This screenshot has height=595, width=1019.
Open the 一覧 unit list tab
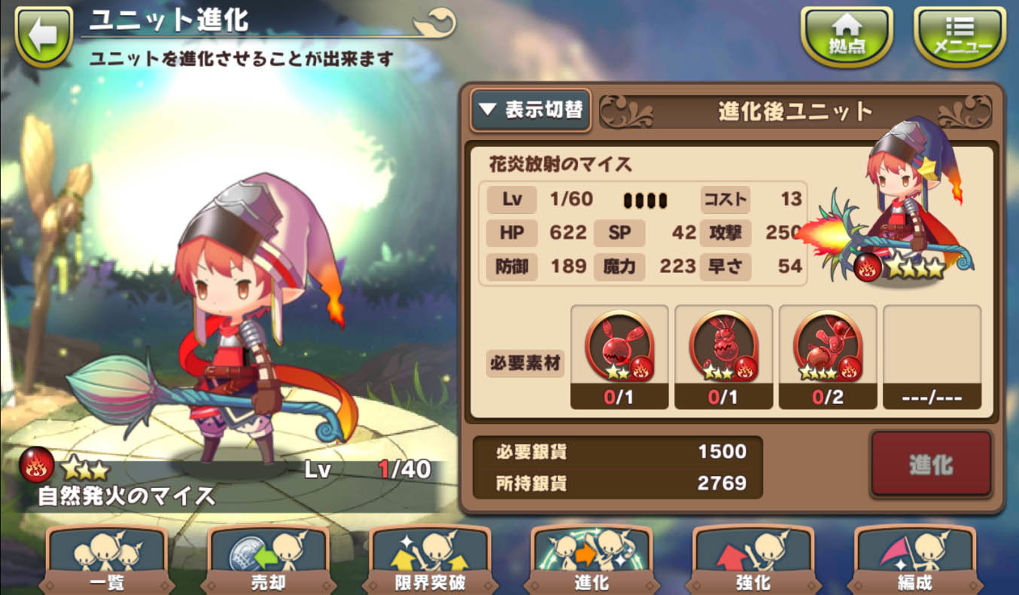107,561
